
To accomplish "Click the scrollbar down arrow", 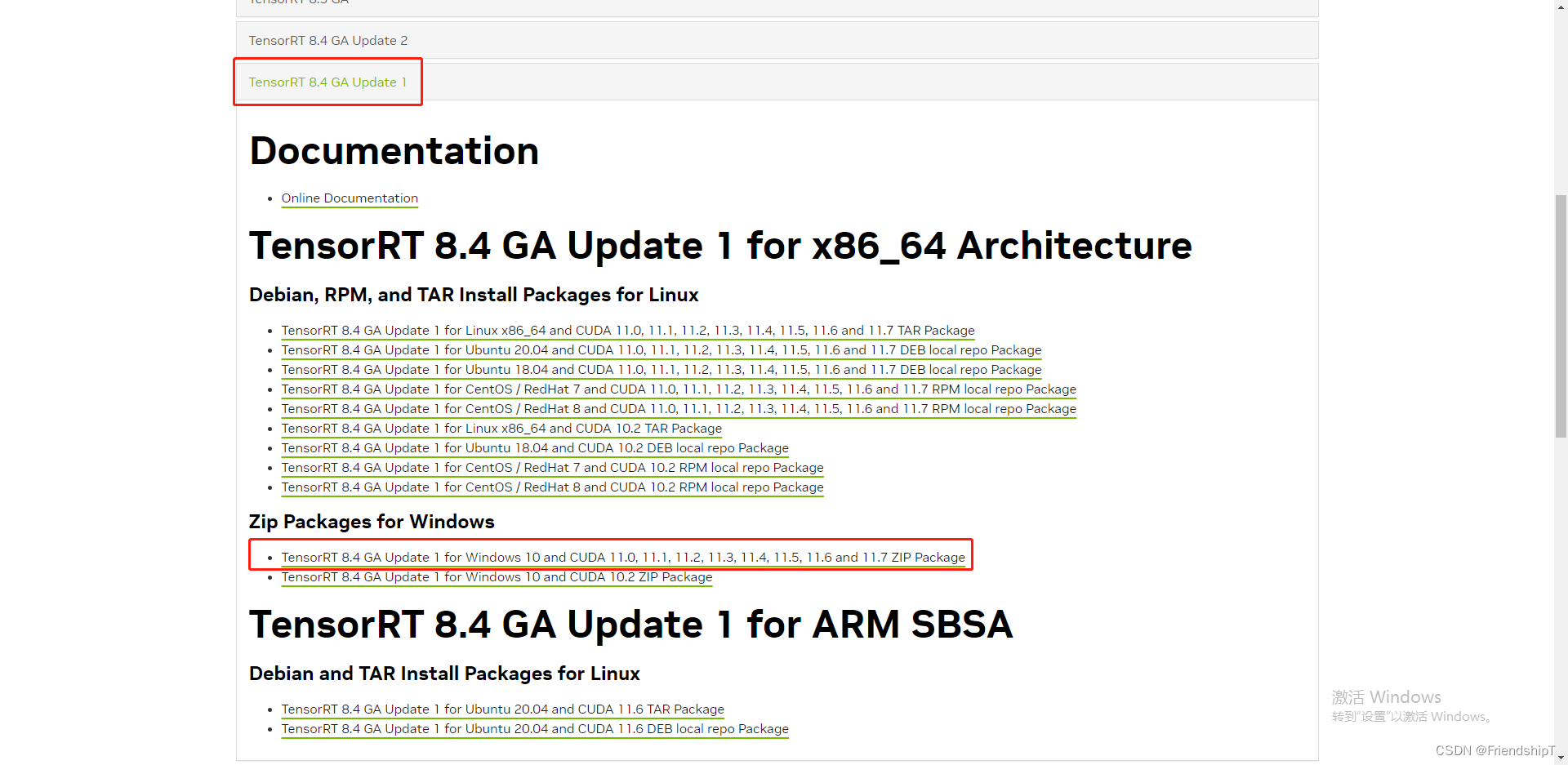I will (x=1561, y=758).
